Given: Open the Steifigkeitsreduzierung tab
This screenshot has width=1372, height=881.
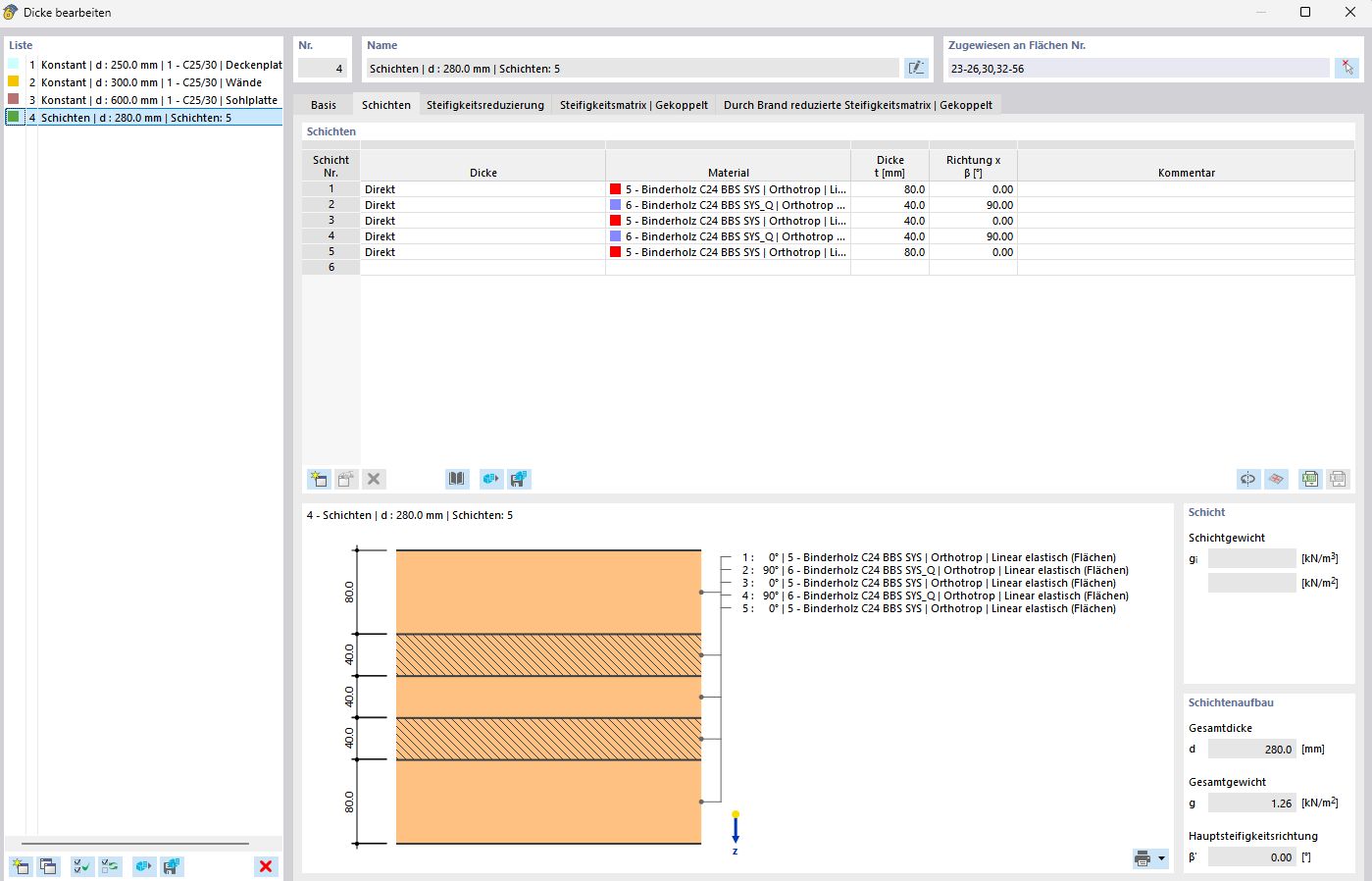Looking at the screenshot, I should coord(484,105).
